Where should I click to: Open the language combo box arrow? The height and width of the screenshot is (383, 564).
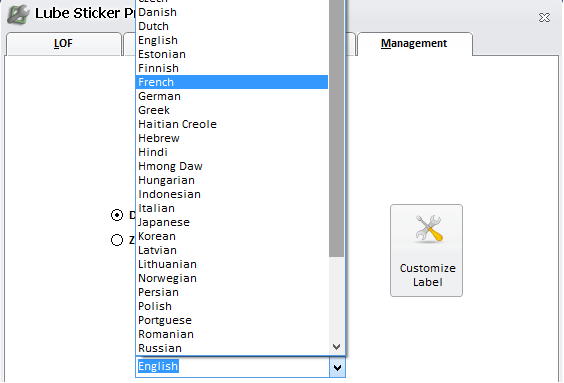coord(337,367)
